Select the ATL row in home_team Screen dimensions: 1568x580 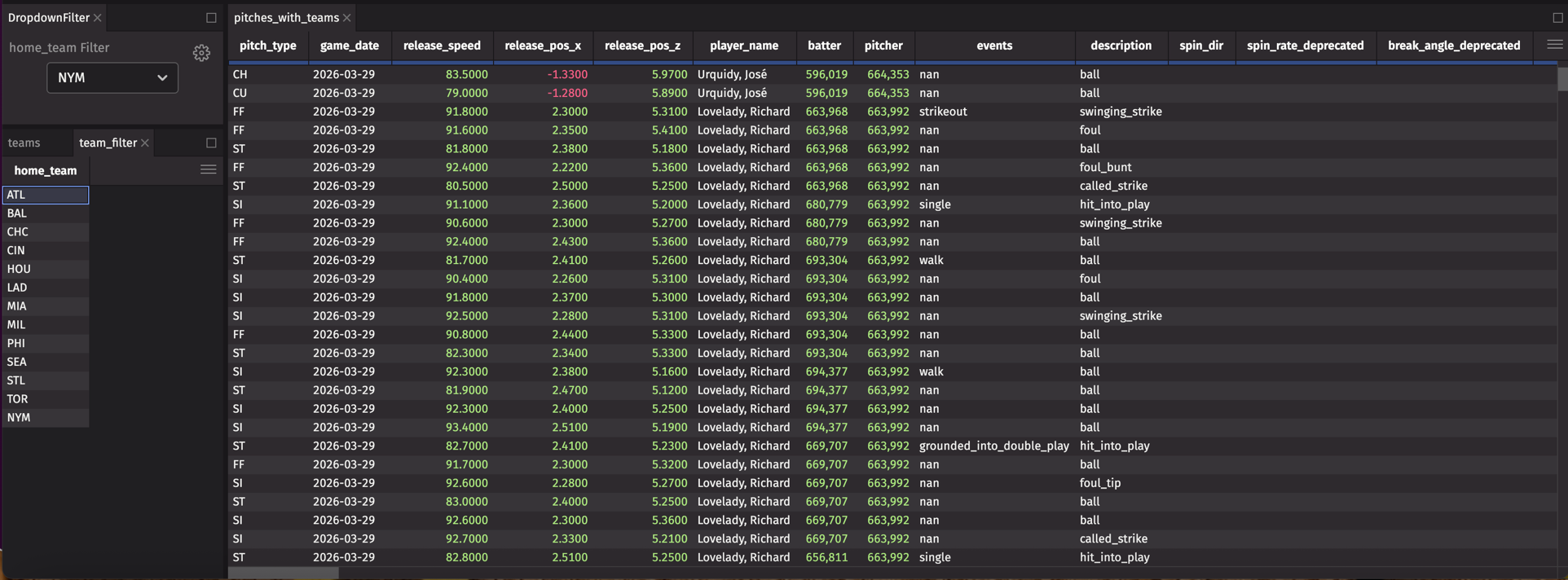(x=46, y=195)
